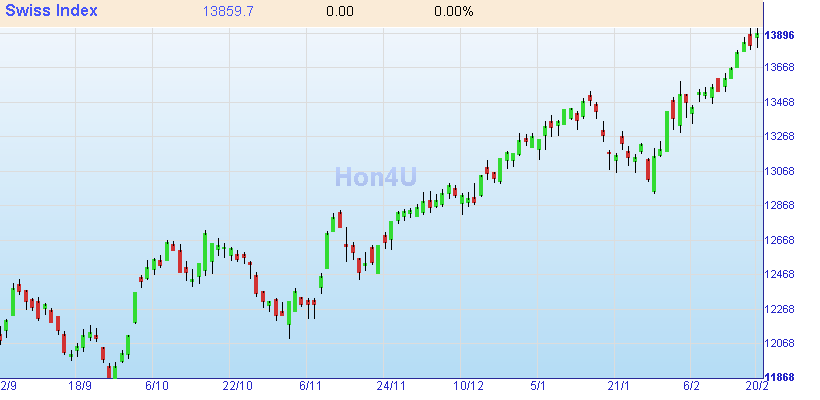This screenshot has width=820, height=400.
Task: Click the 6/2 date on time axis
Action: click(690, 386)
